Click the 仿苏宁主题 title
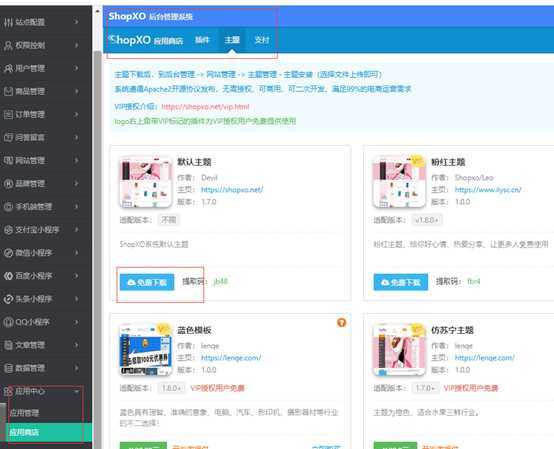Screen dimensions: 554x449 [452, 330]
